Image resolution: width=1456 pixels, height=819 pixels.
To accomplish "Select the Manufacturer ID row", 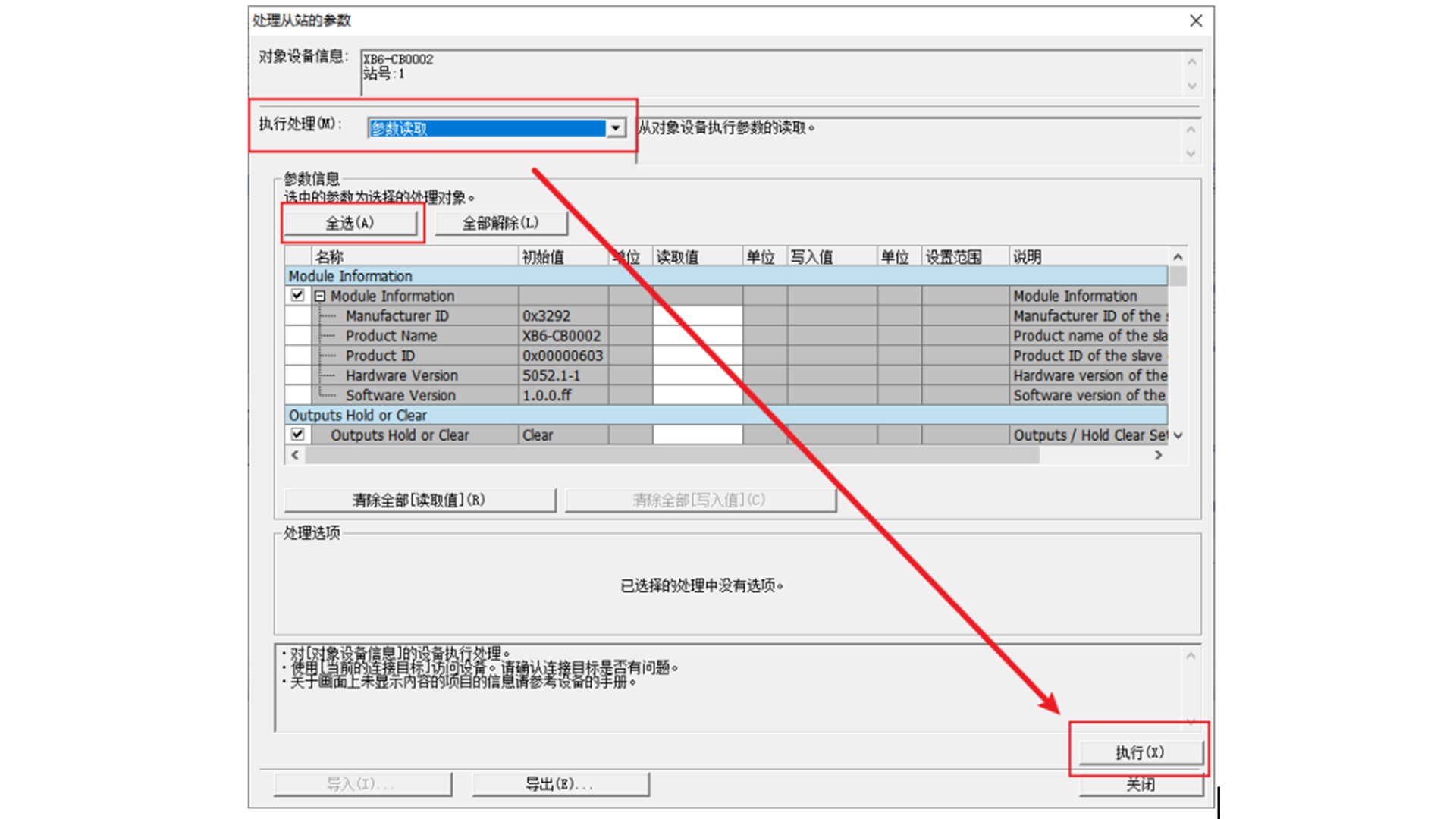I will 726,315.
